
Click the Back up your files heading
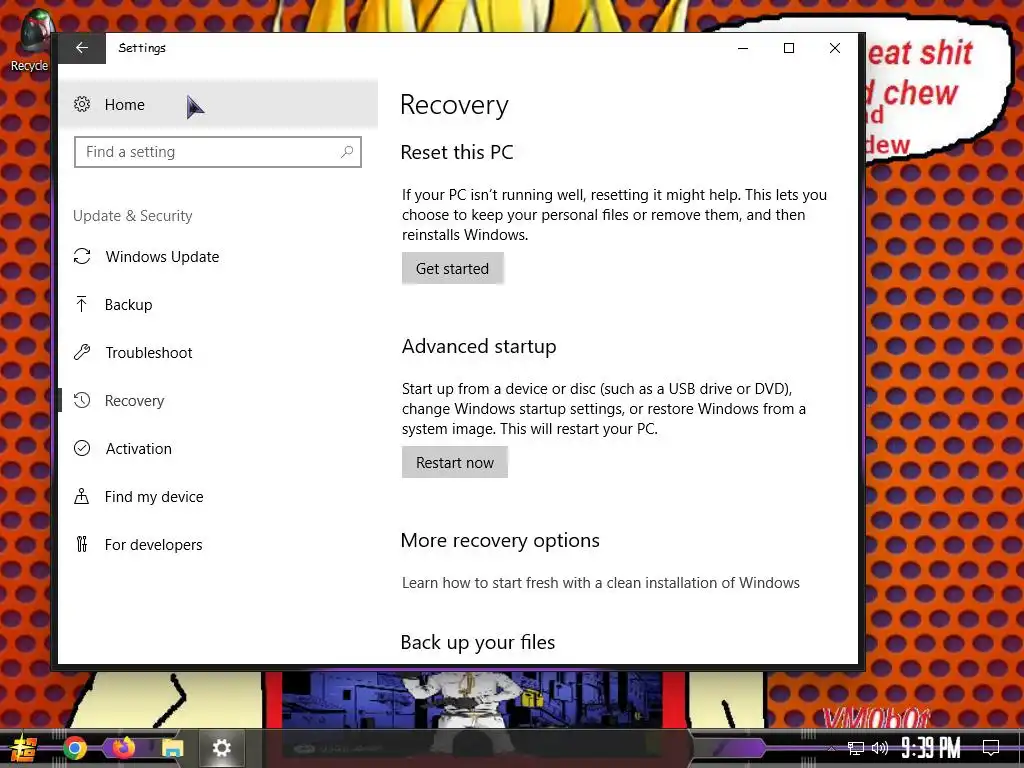pos(478,643)
